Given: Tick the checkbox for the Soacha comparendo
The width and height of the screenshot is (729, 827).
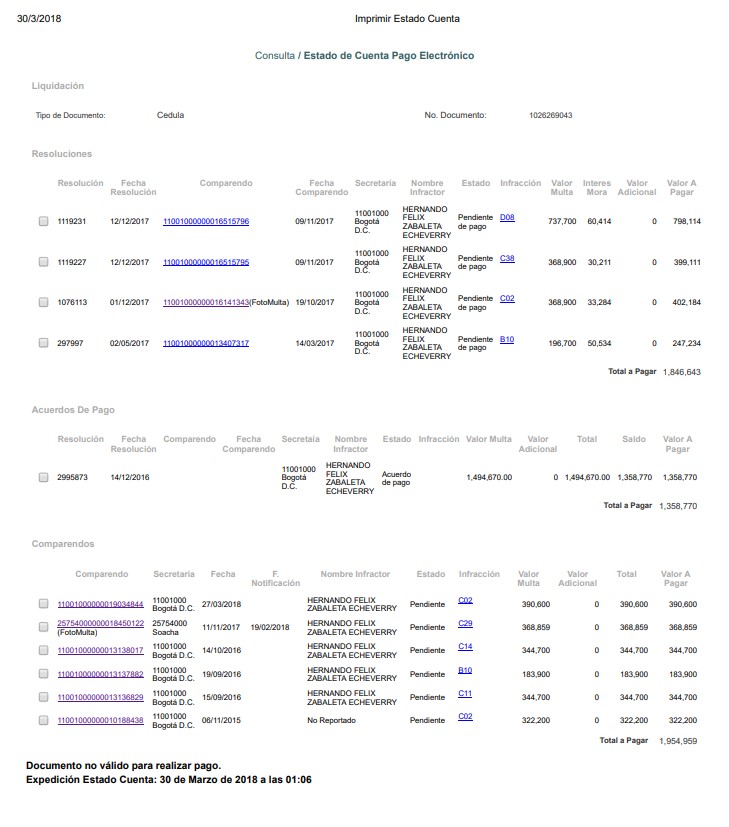Looking at the screenshot, I should point(43,627).
